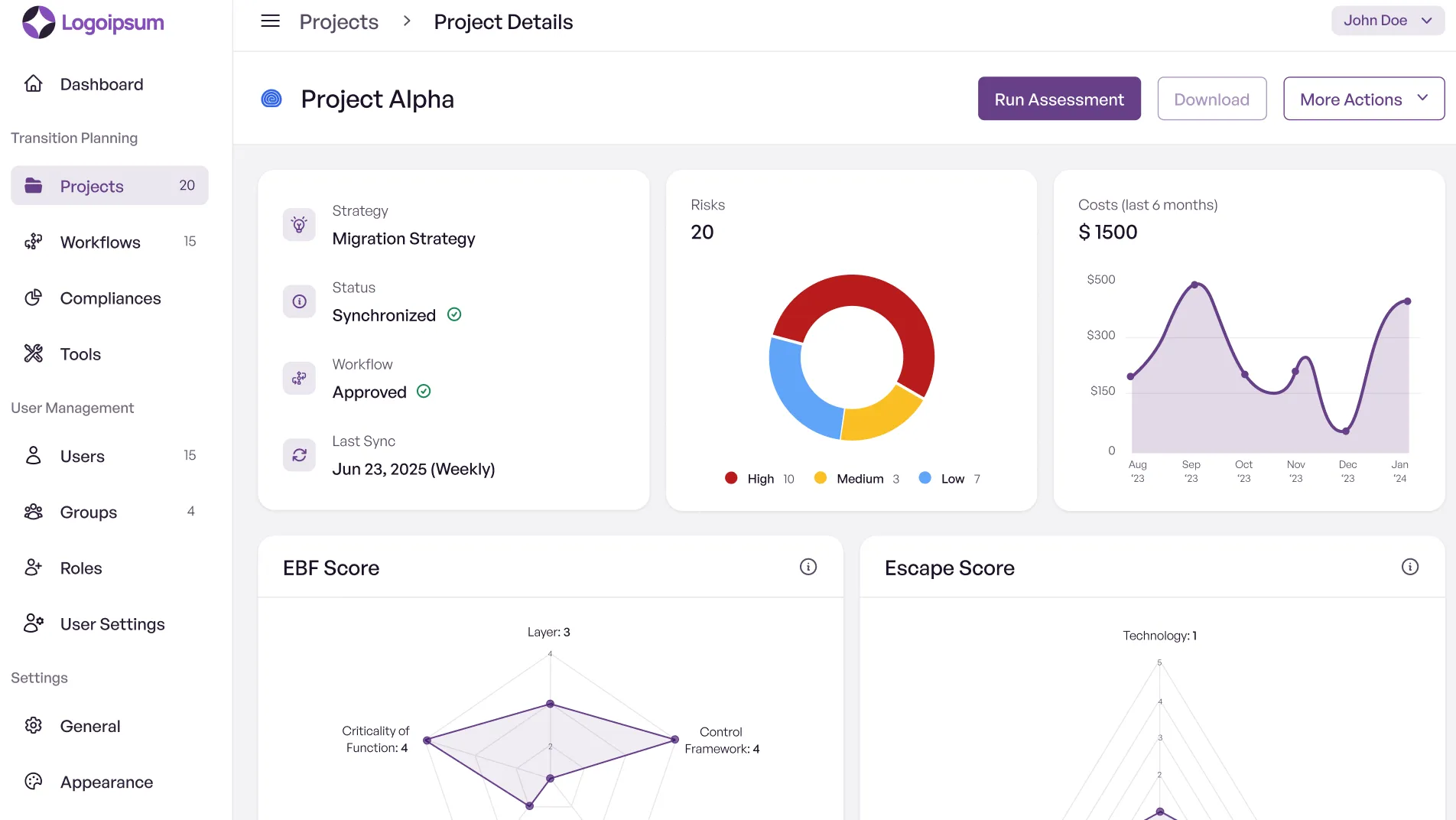Click the Control Framework point on EBF radar
The height and width of the screenshot is (820, 1456).
coord(674,739)
